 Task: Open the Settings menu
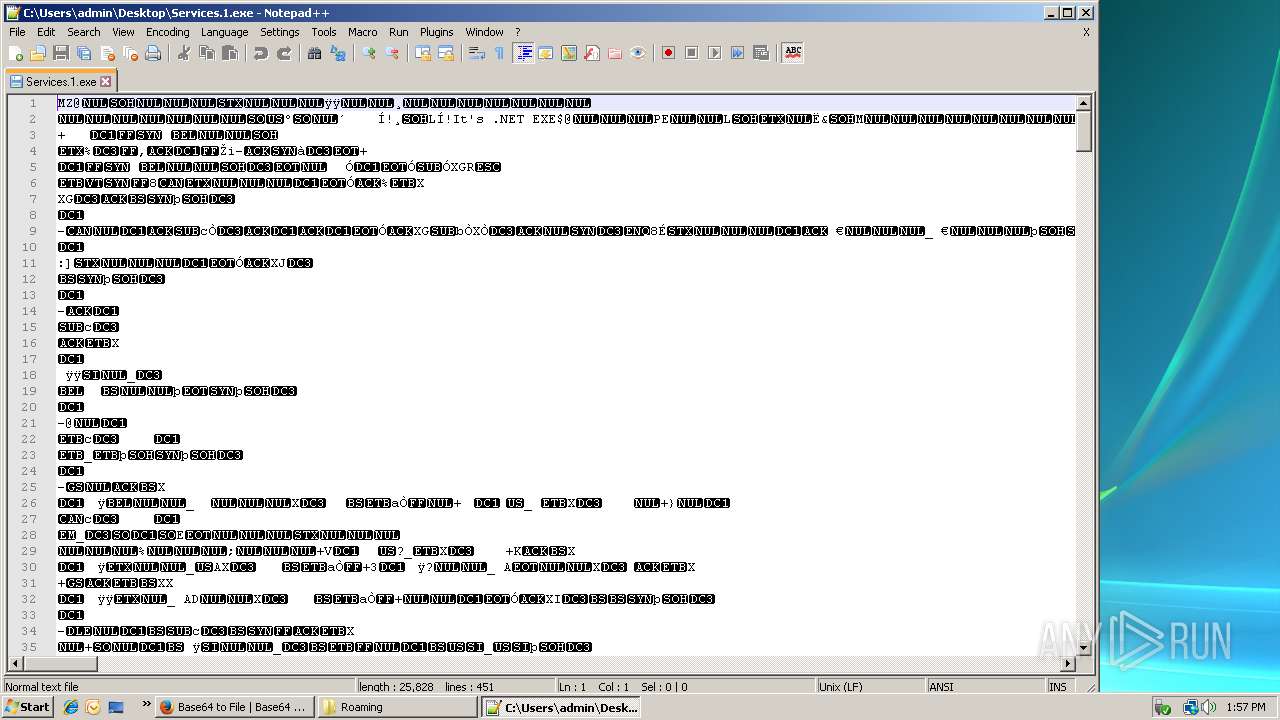pos(280,32)
